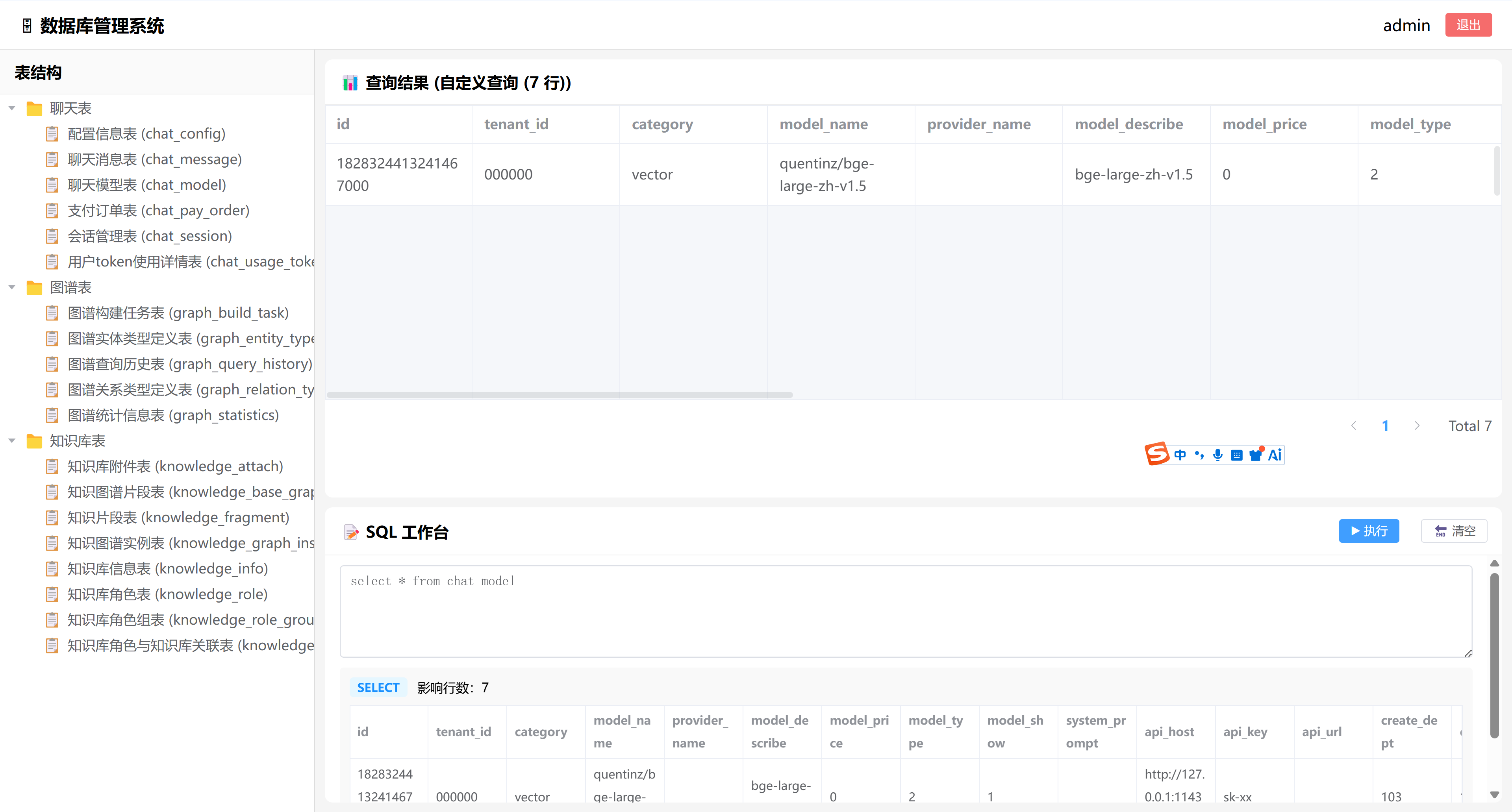
Task: Go to next results page arrow
Action: [1417, 426]
